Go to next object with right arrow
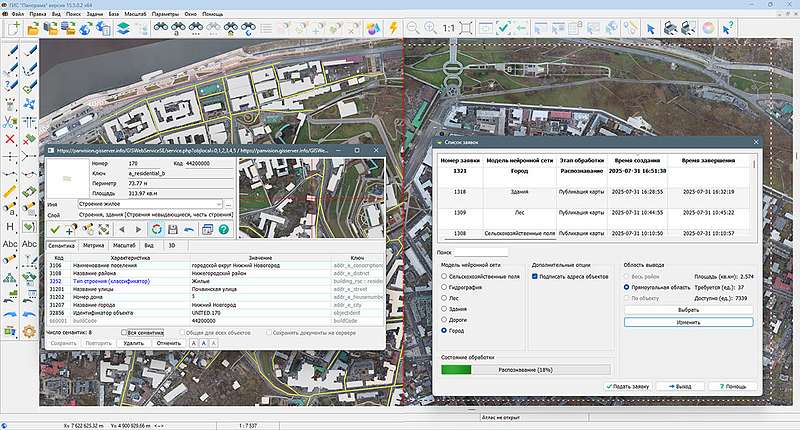The height and width of the screenshot is (430, 800). pos(137,230)
